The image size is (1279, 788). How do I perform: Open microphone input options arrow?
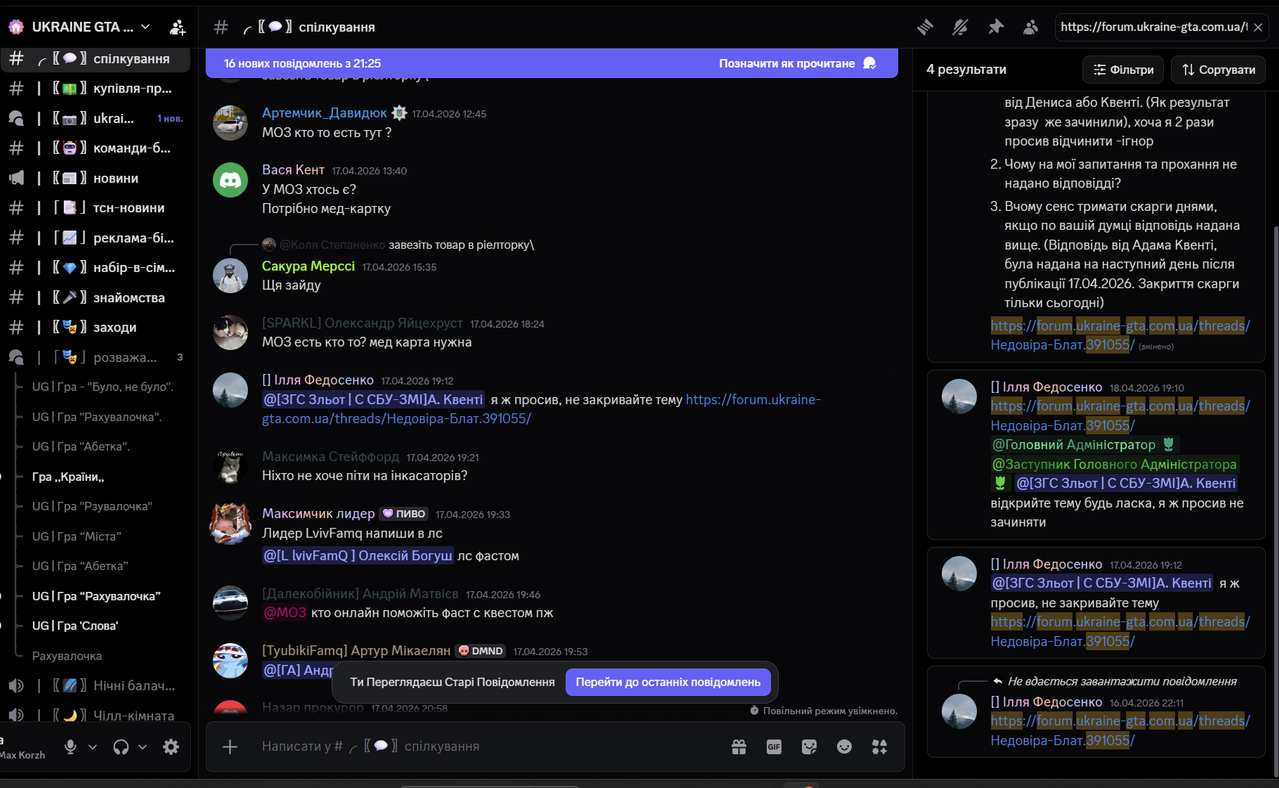click(93, 746)
